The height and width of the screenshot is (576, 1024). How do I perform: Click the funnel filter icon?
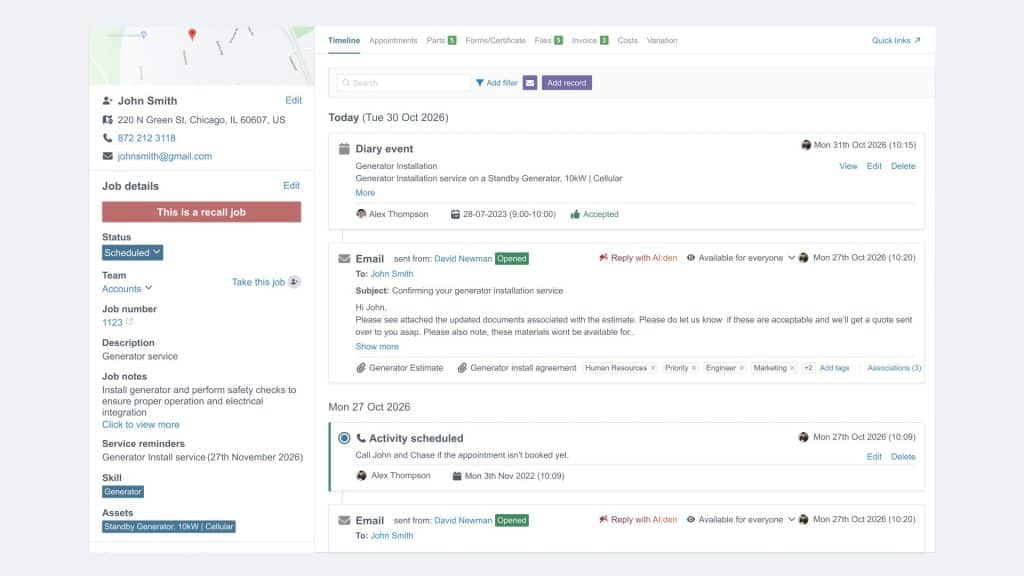pos(479,83)
